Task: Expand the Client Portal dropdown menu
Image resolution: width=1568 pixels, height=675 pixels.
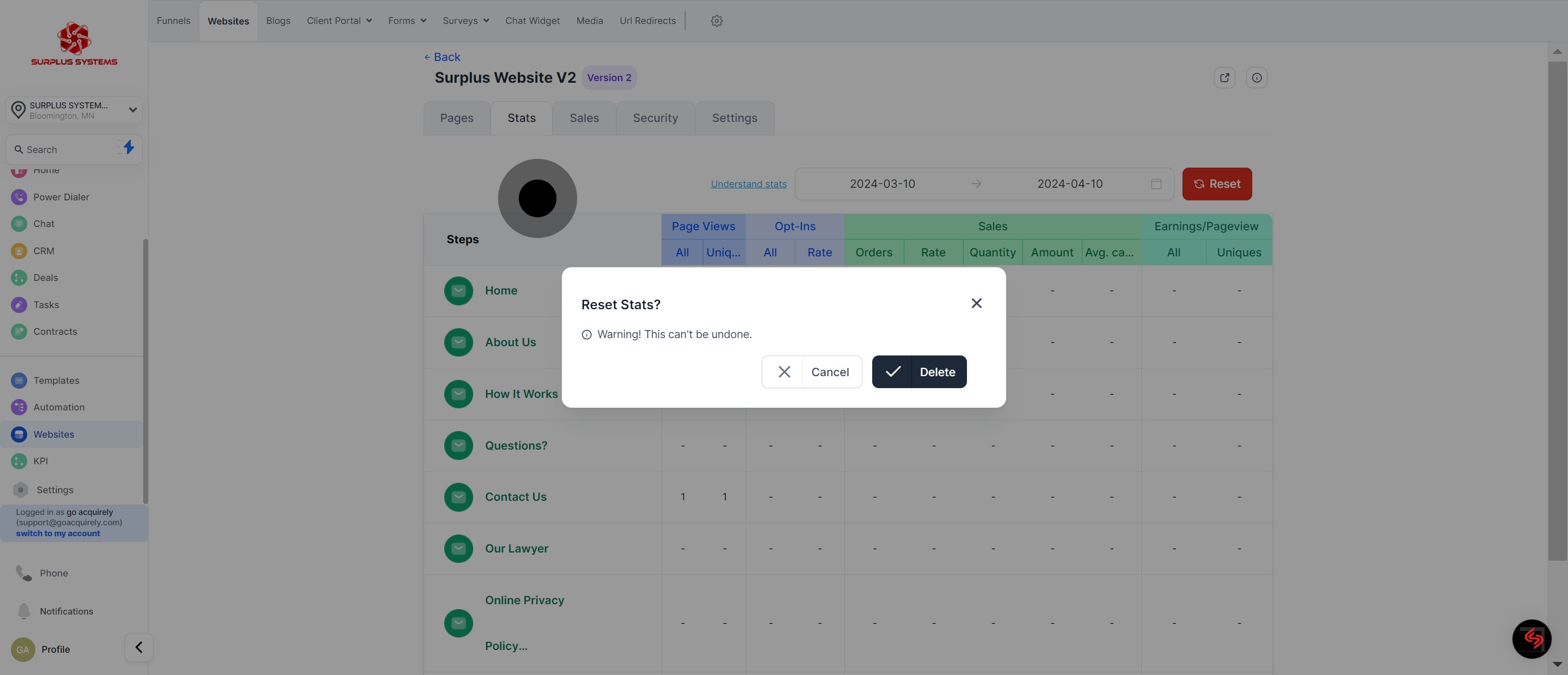Action: 339,21
